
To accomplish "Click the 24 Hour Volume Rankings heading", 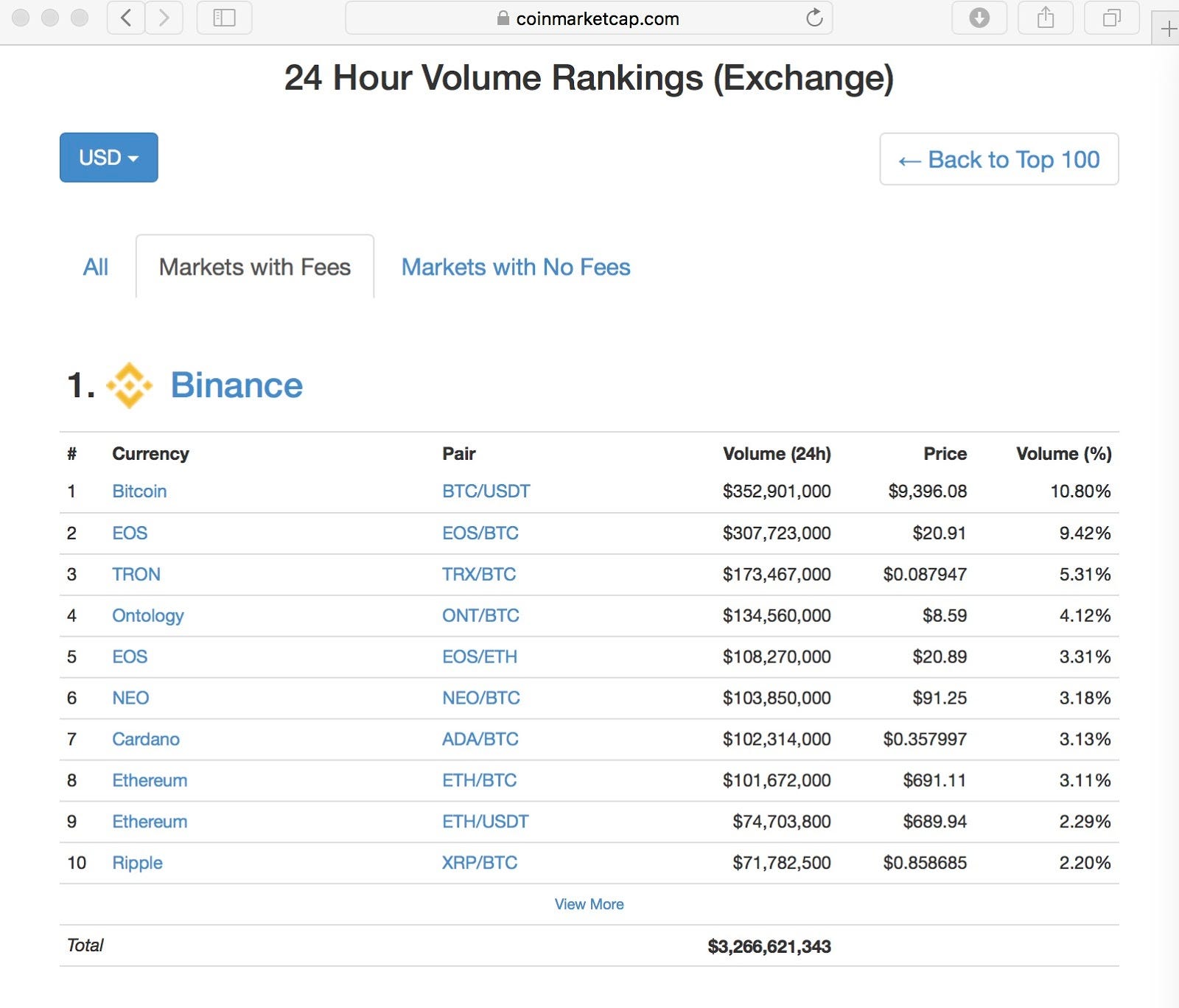I will coord(589,78).
